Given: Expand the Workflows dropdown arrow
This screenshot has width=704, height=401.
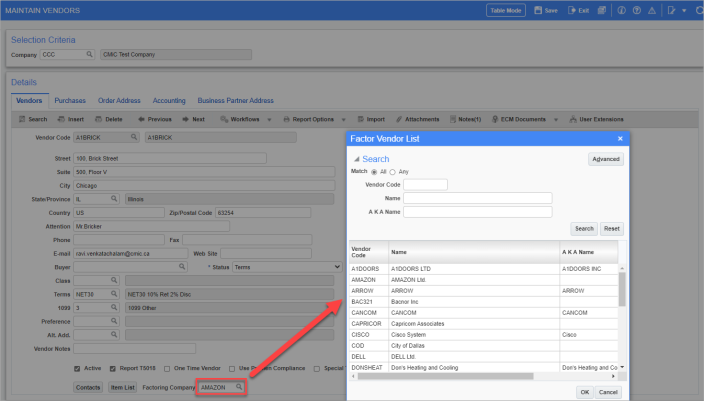Looking at the screenshot, I should 269,119.
